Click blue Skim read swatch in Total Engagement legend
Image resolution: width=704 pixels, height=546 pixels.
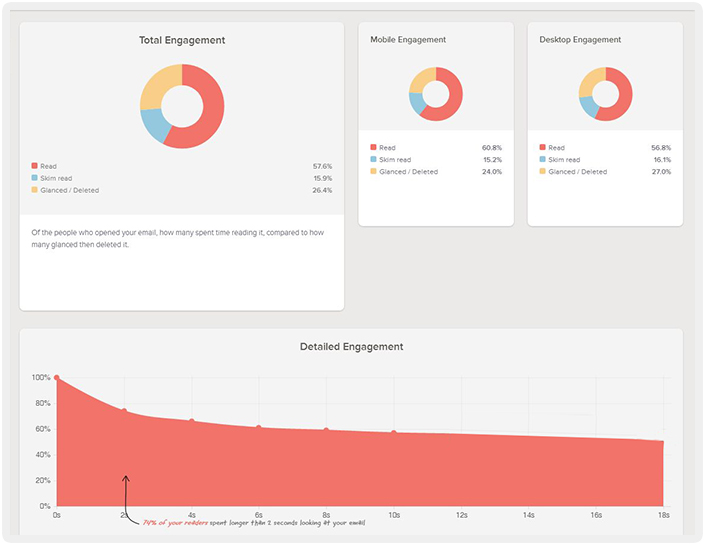tap(34, 178)
